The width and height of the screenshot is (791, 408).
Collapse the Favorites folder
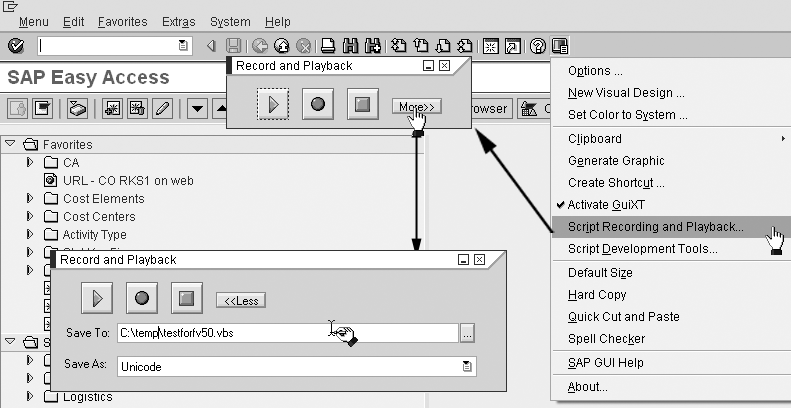click(x=10, y=144)
